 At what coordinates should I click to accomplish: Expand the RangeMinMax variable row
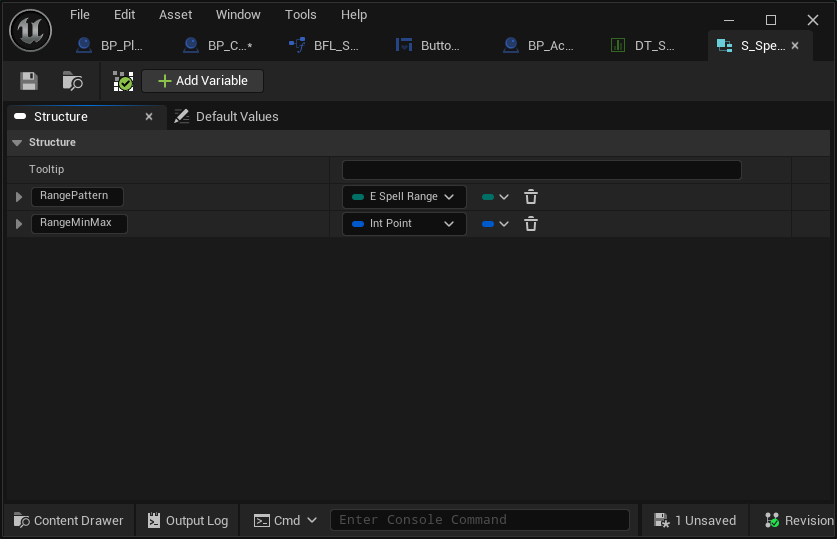[x=19, y=224]
